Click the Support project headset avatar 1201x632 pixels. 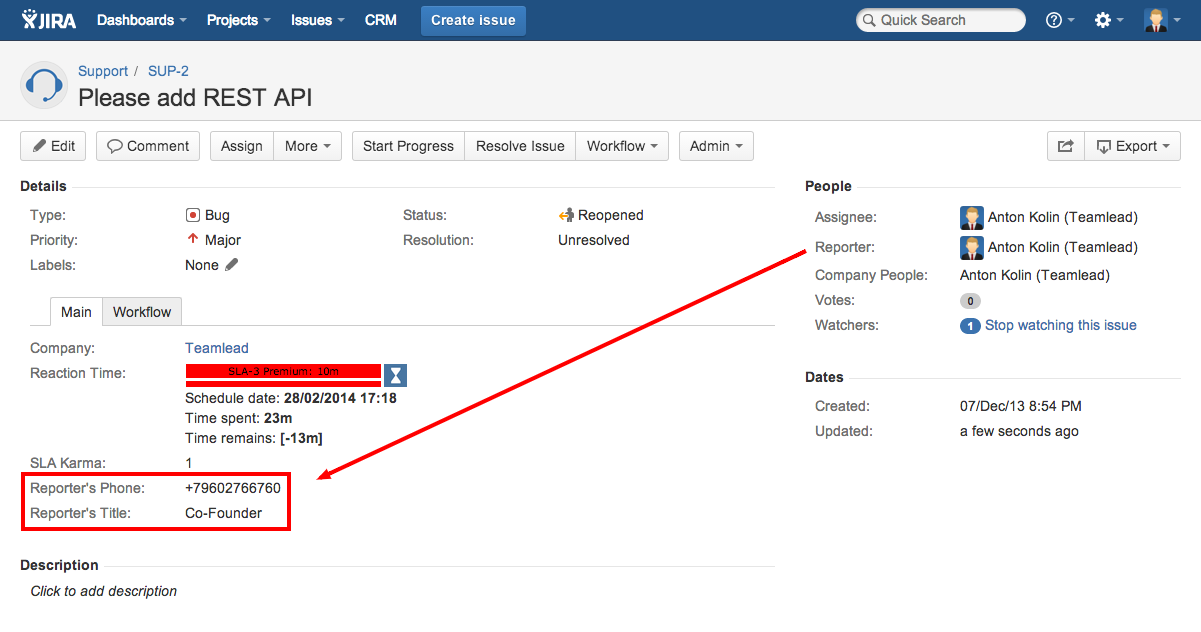pos(44,85)
